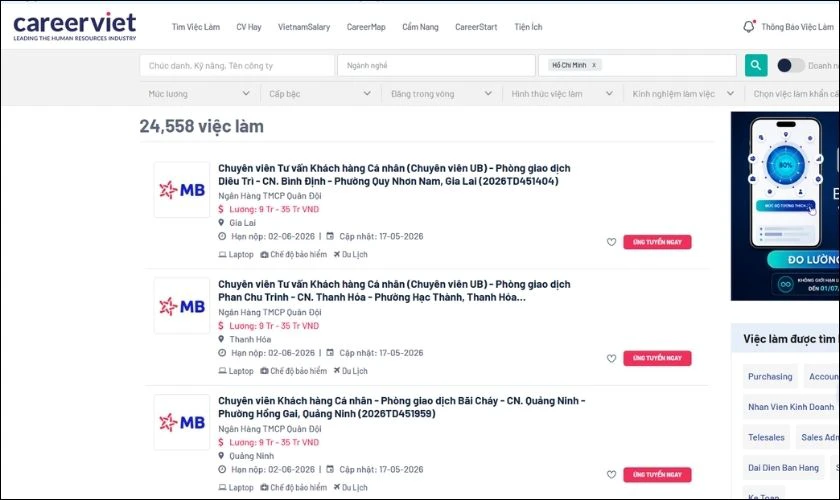Apply now to the Bãi Cháy Quảng Ninh job

(657, 475)
